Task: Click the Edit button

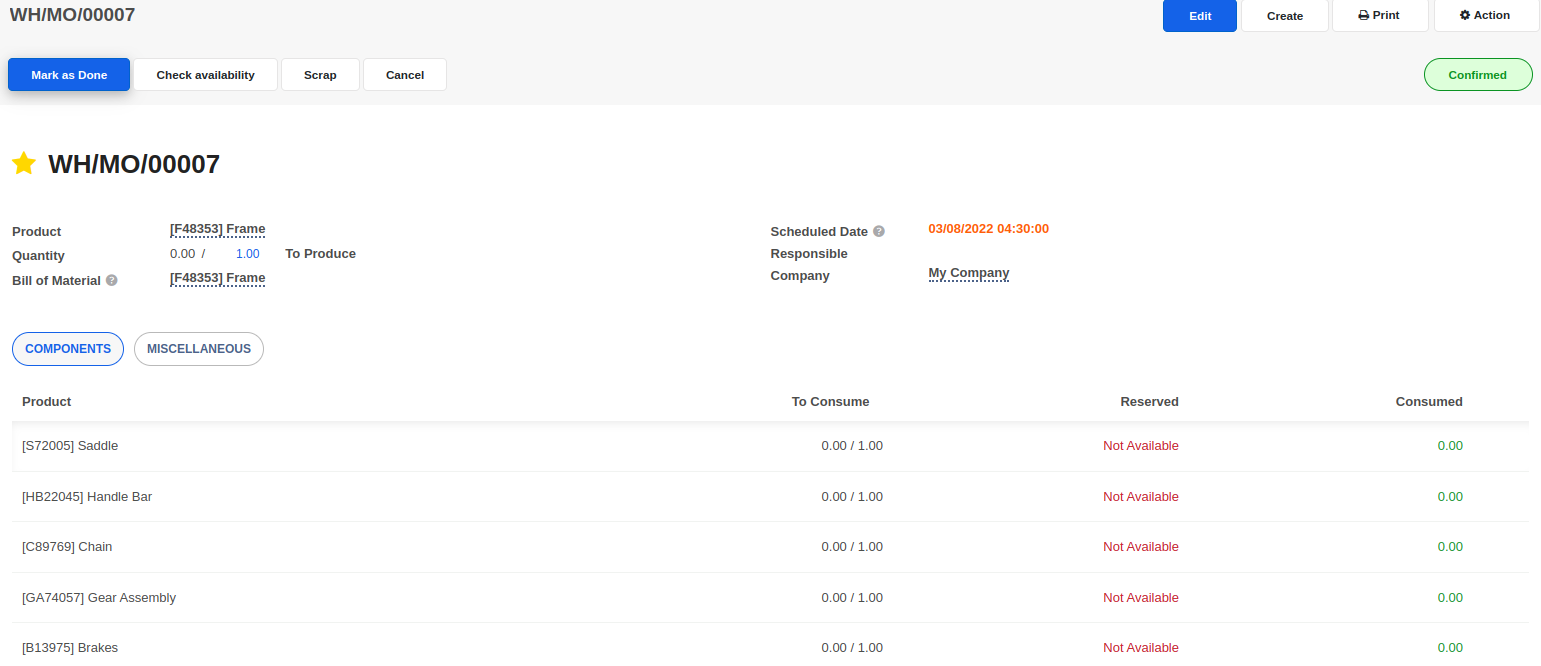Action: pos(1199,16)
